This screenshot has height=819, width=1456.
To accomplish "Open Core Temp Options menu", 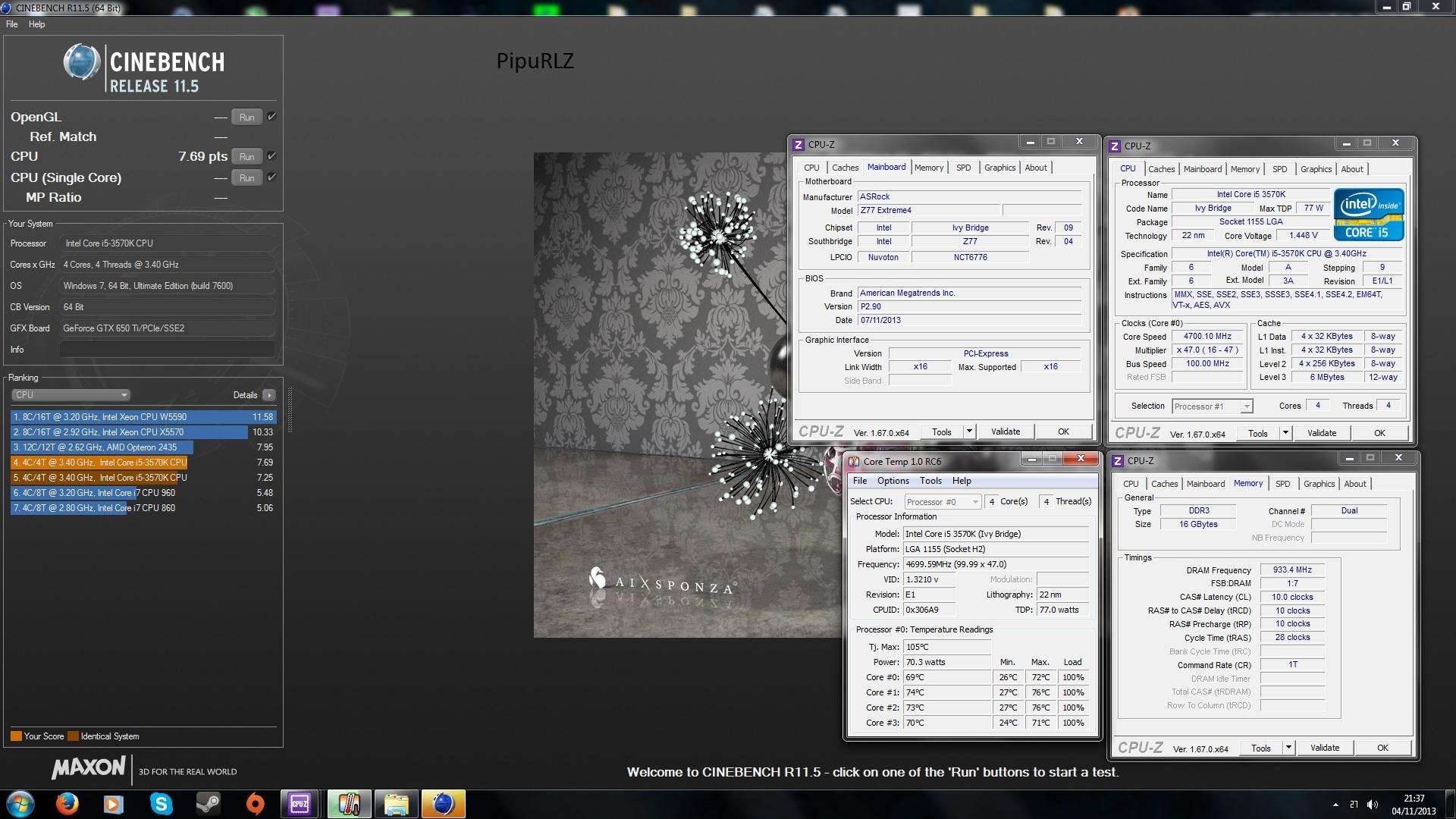I will click(893, 481).
